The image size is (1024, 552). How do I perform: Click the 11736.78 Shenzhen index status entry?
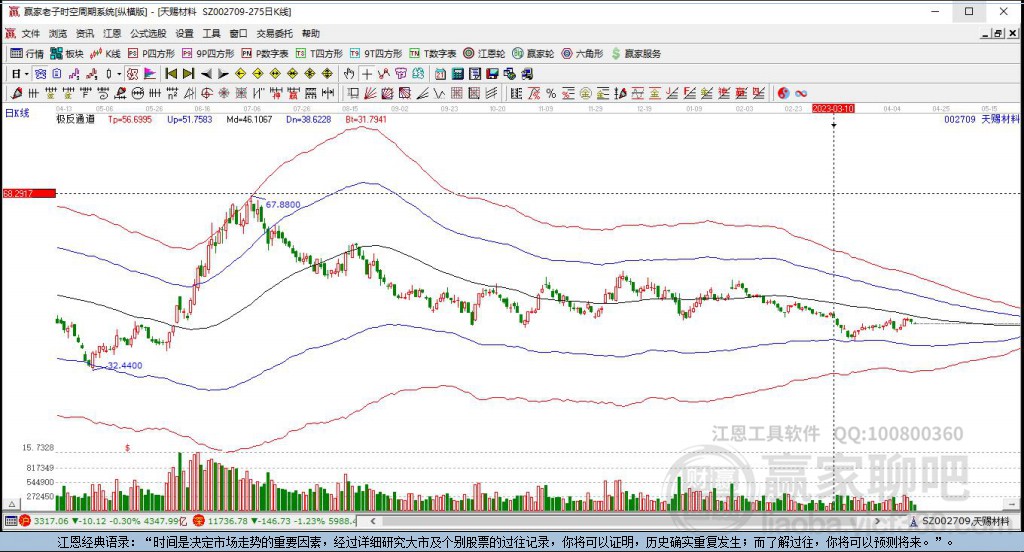(x=275, y=521)
